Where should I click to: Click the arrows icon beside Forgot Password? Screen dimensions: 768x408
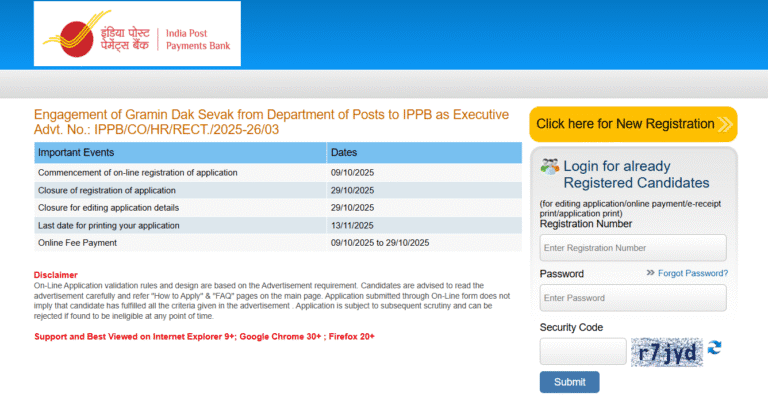click(x=650, y=273)
